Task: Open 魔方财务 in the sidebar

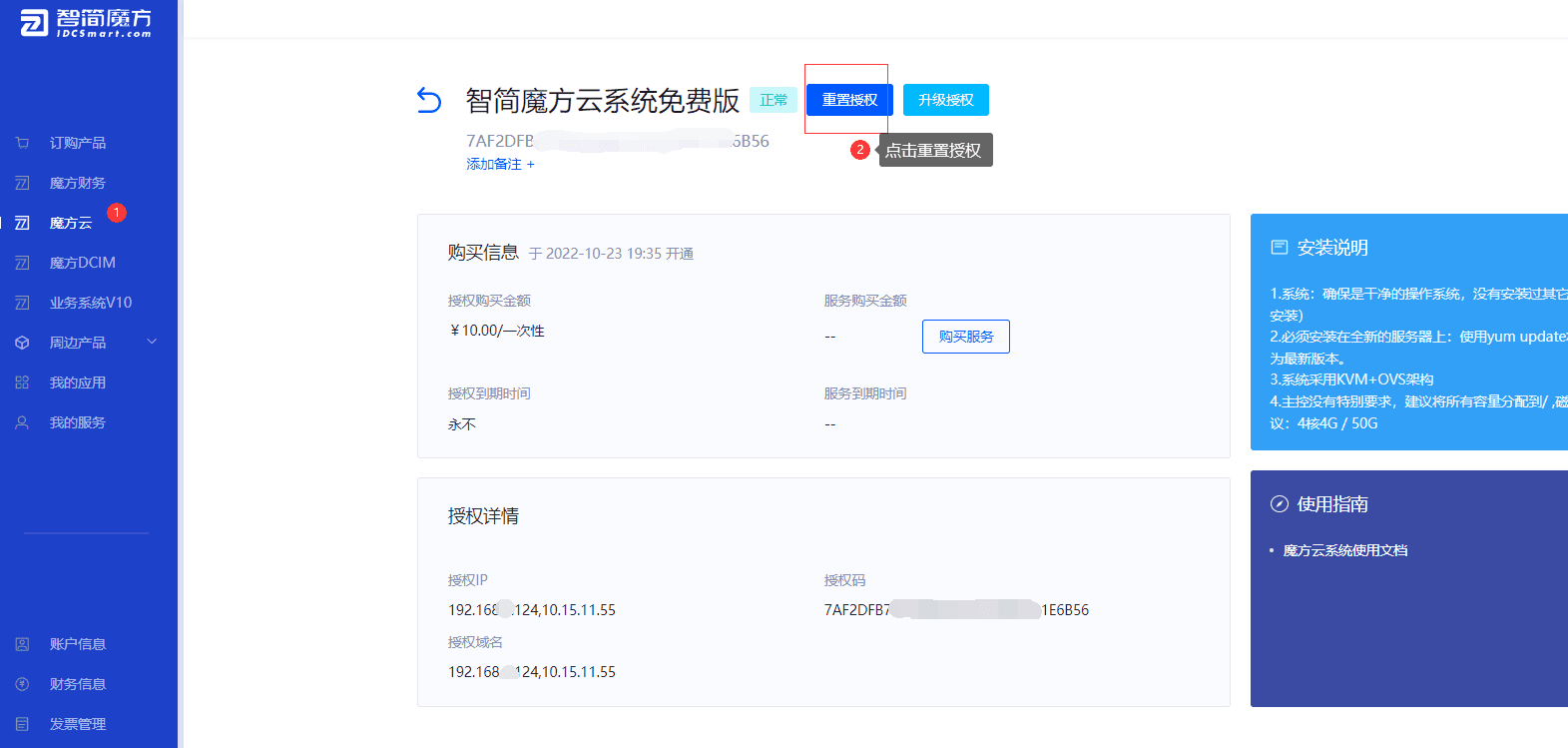Action: tap(78, 183)
